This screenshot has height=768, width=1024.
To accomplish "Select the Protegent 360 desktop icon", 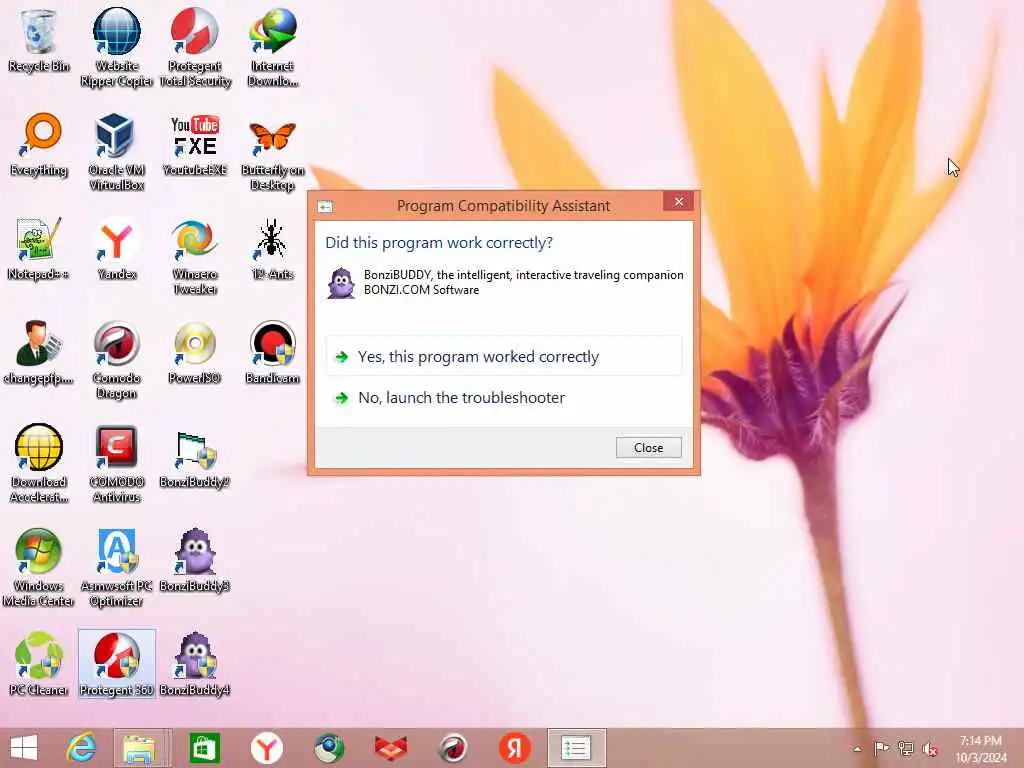I will (116, 664).
